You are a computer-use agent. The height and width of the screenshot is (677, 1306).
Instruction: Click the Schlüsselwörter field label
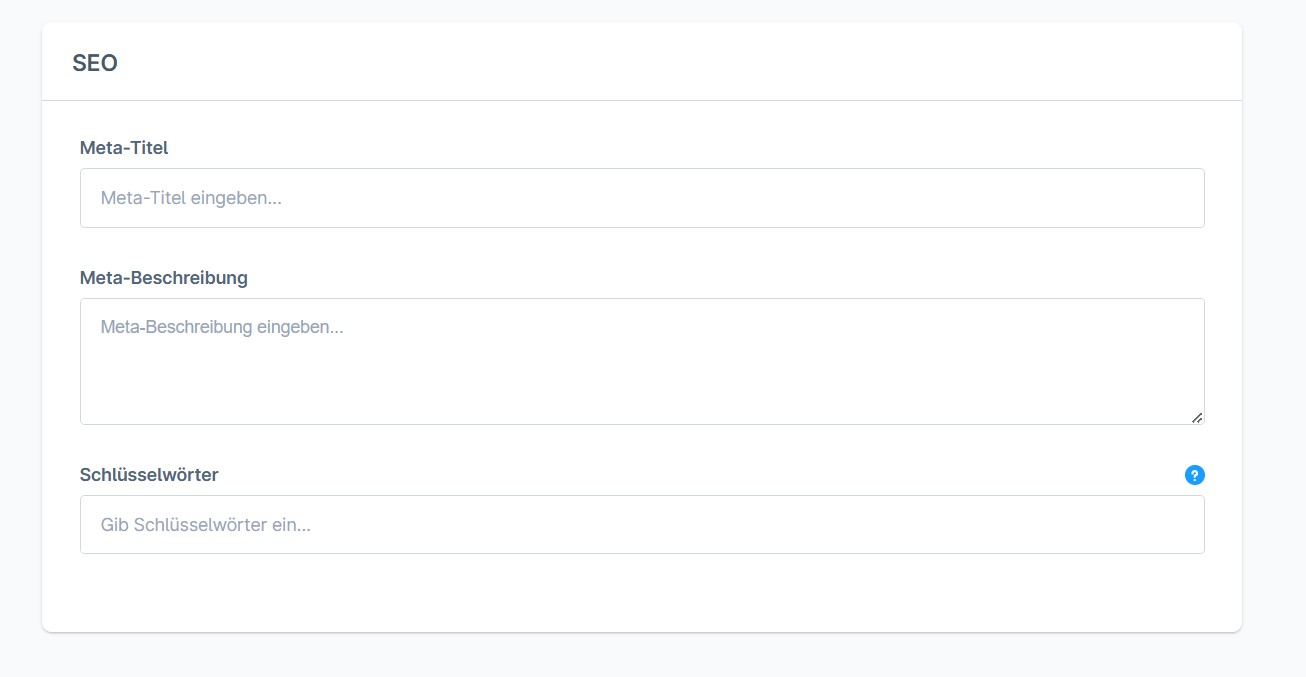point(149,475)
